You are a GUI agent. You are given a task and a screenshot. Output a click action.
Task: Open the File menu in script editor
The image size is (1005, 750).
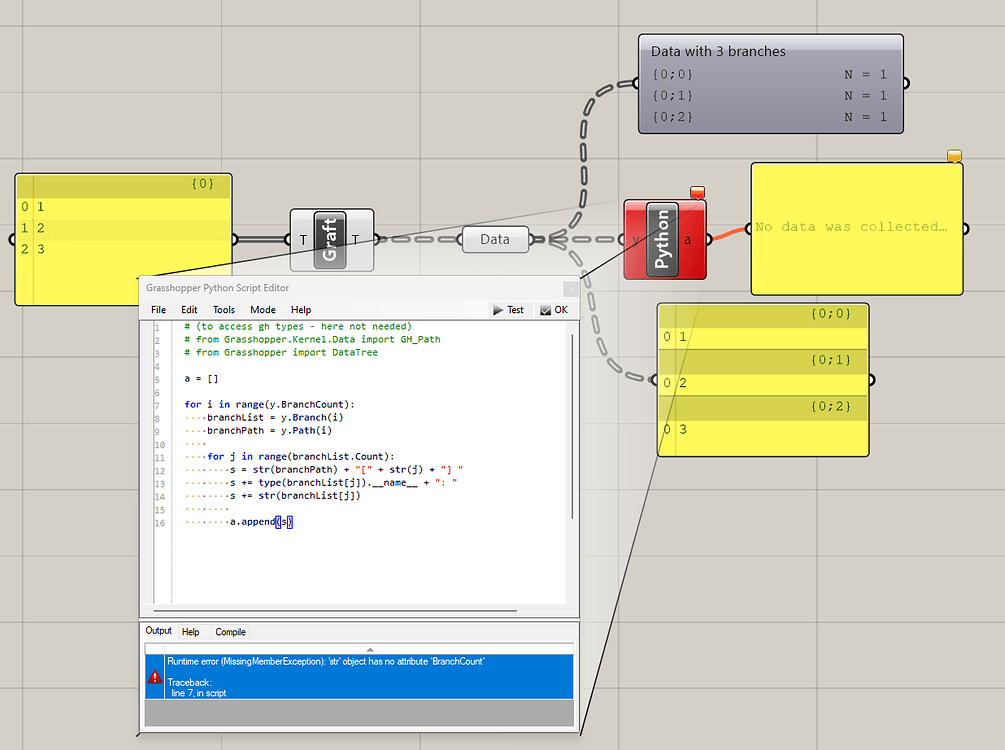(158, 310)
